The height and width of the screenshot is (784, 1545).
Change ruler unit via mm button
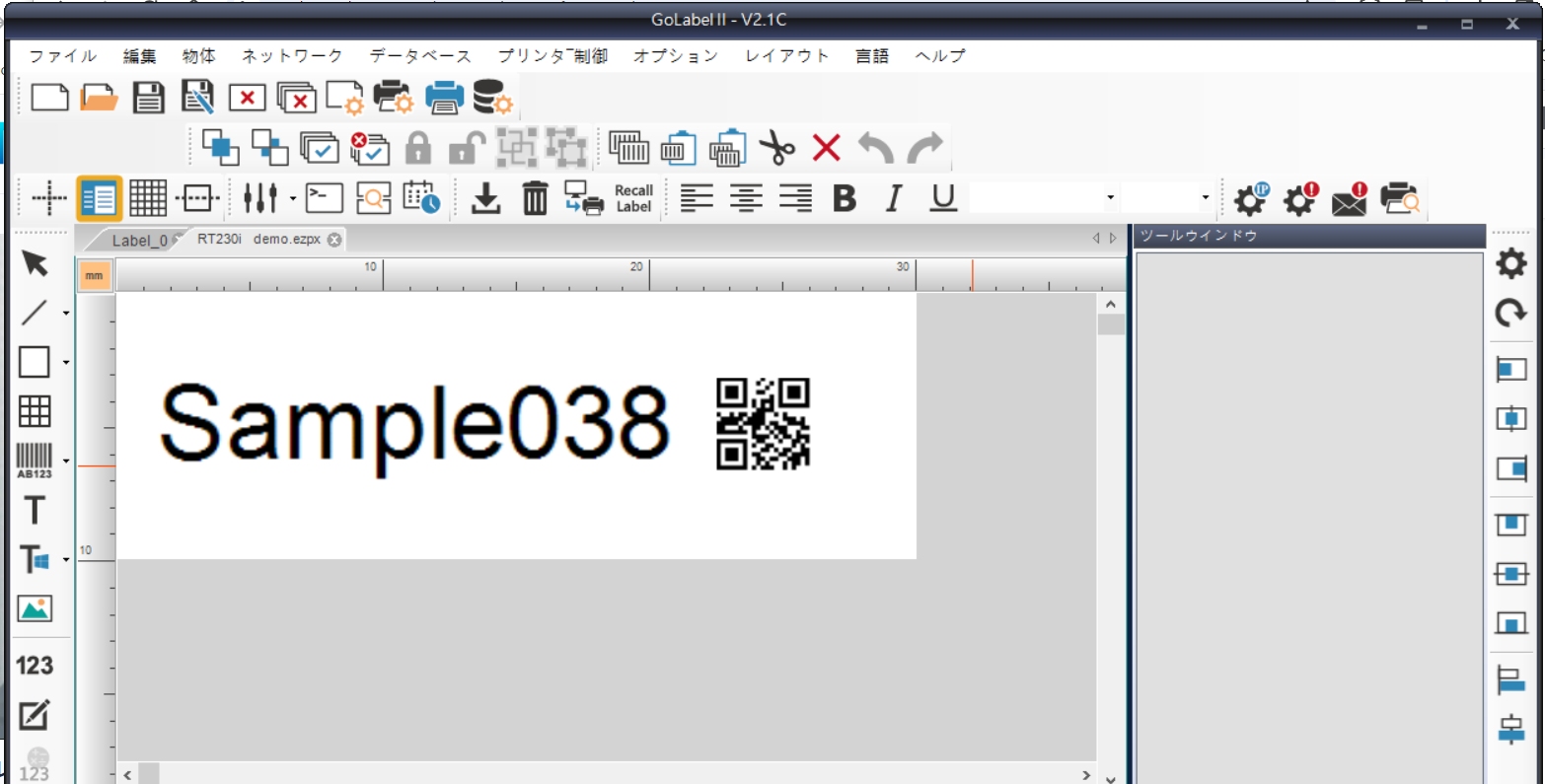[x=94, y=276]
